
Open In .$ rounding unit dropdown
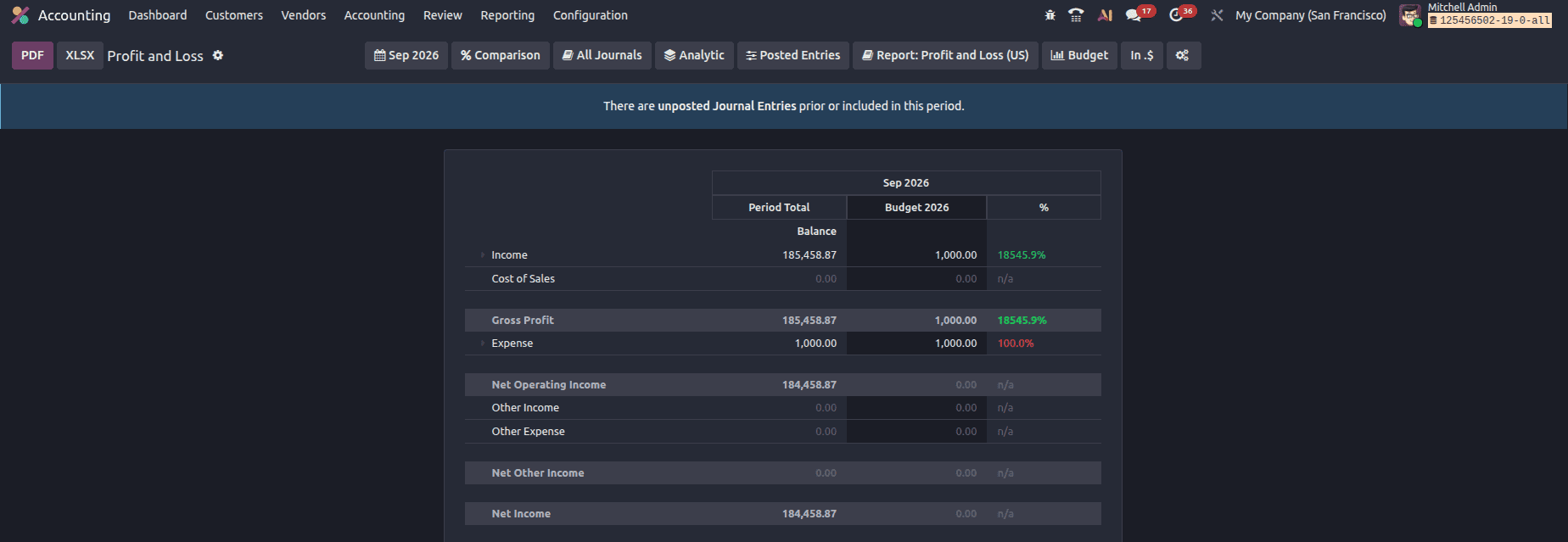tap(1142, 55)
